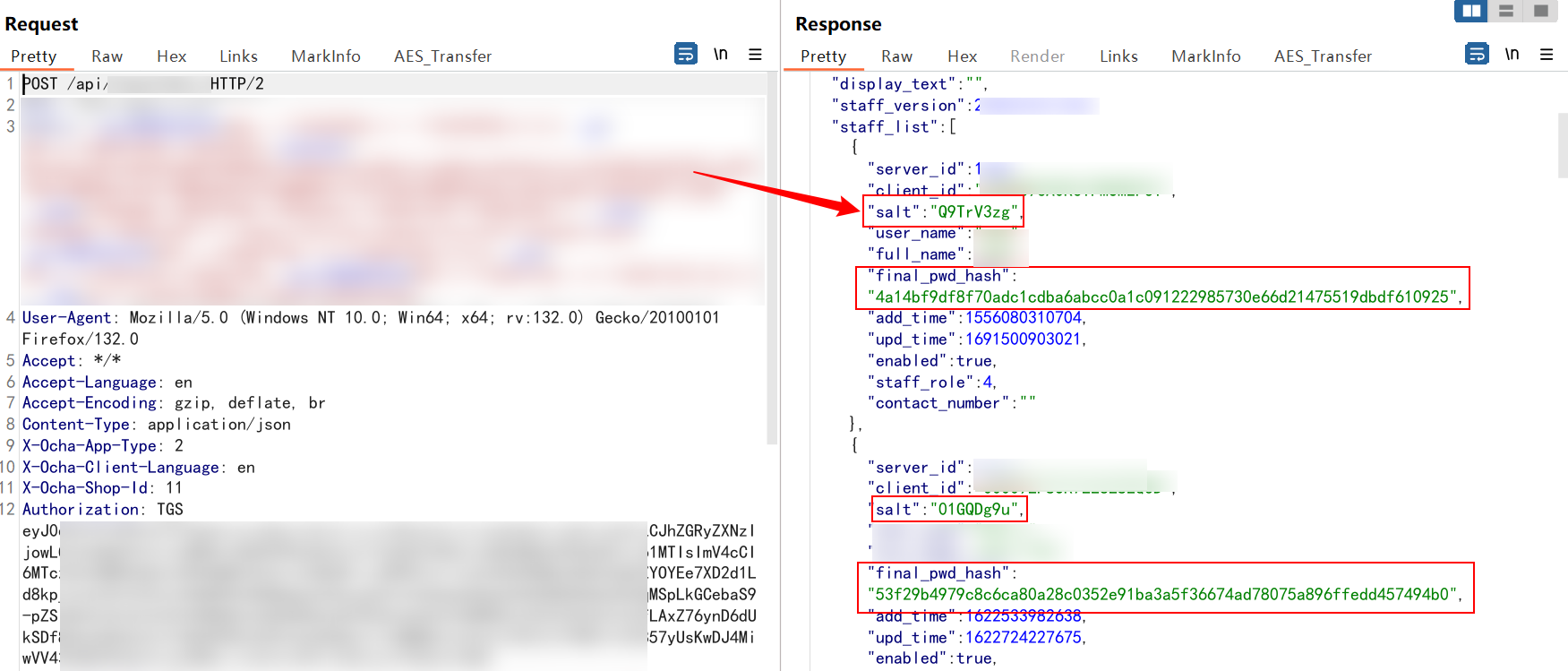The image size is (1568, 671).
Task: Toggle word wrap icon in Request panel
Action: [685, 55]
